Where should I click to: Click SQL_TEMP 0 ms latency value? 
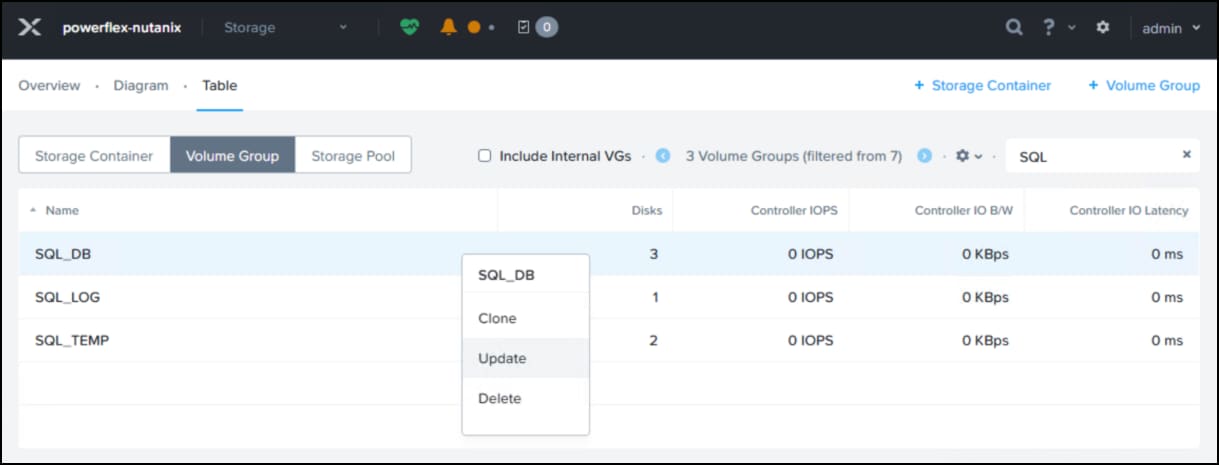tap(1167, 340)
